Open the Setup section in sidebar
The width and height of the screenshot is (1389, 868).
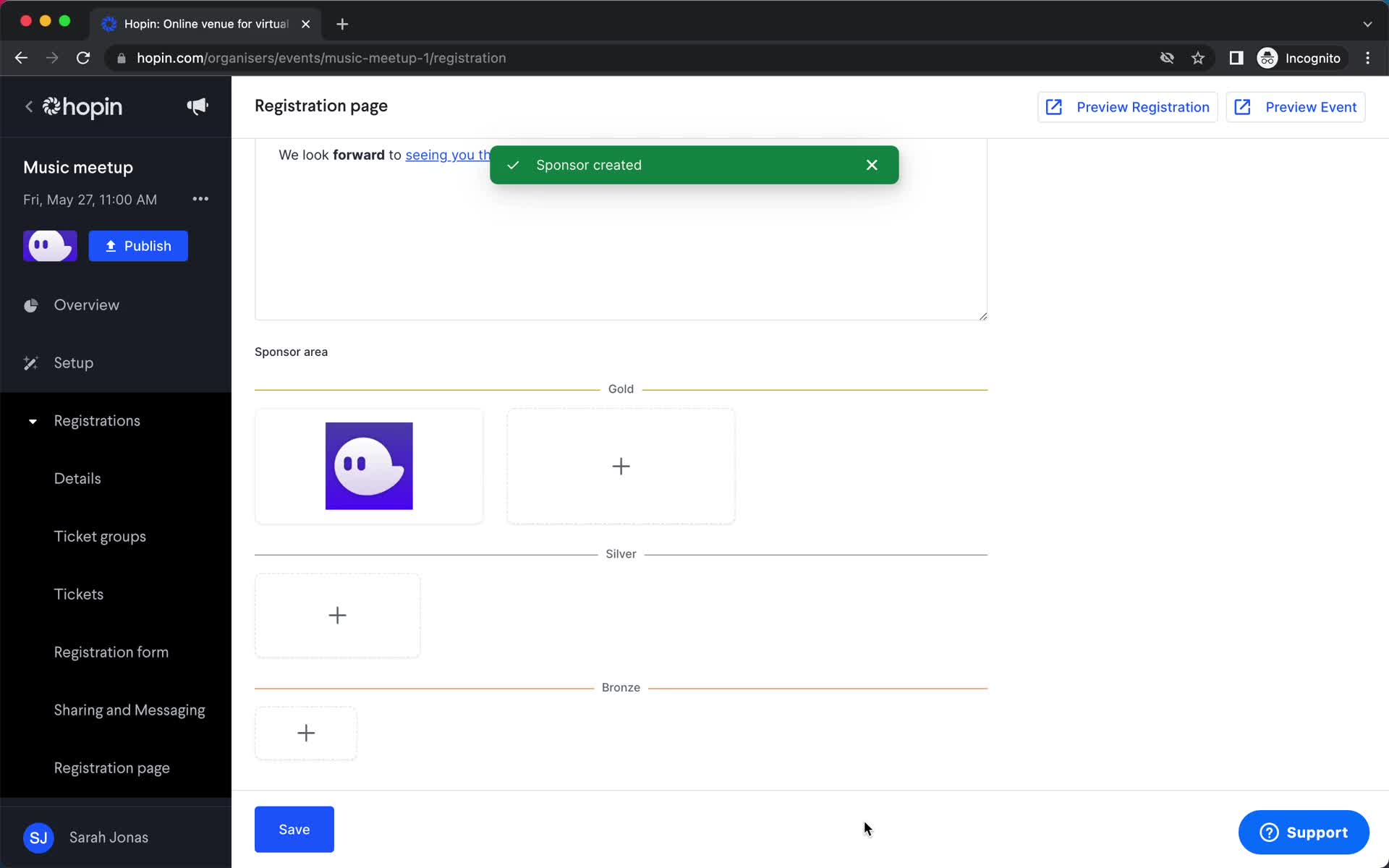click(x=73, y=362)
